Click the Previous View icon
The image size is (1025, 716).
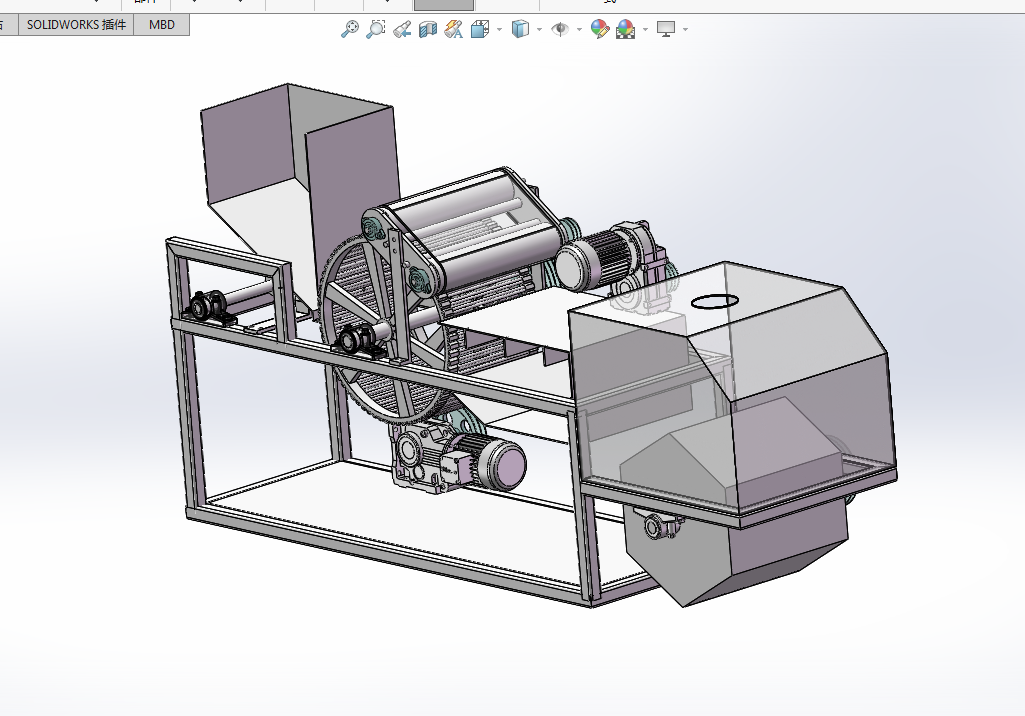[x=401, y=29]
